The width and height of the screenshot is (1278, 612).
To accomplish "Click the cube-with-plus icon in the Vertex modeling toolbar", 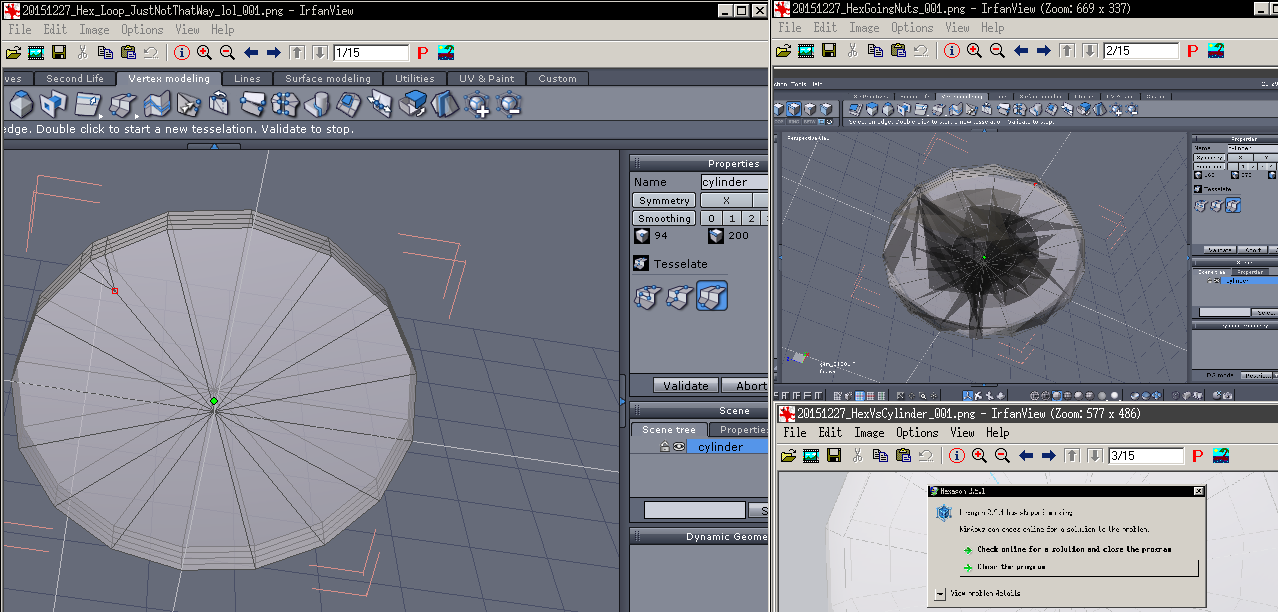I will [478, 103].
